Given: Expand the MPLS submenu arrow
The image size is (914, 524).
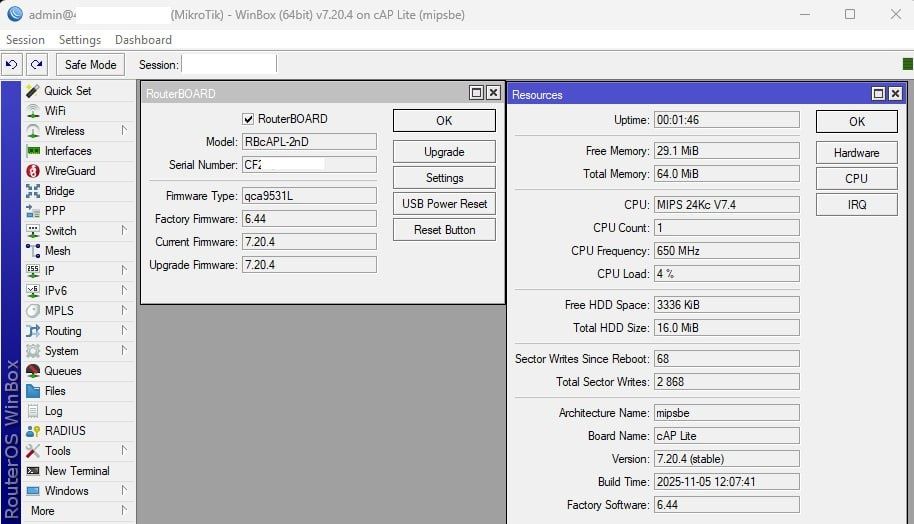Looking at the screenshot, I should coord(124,310).
